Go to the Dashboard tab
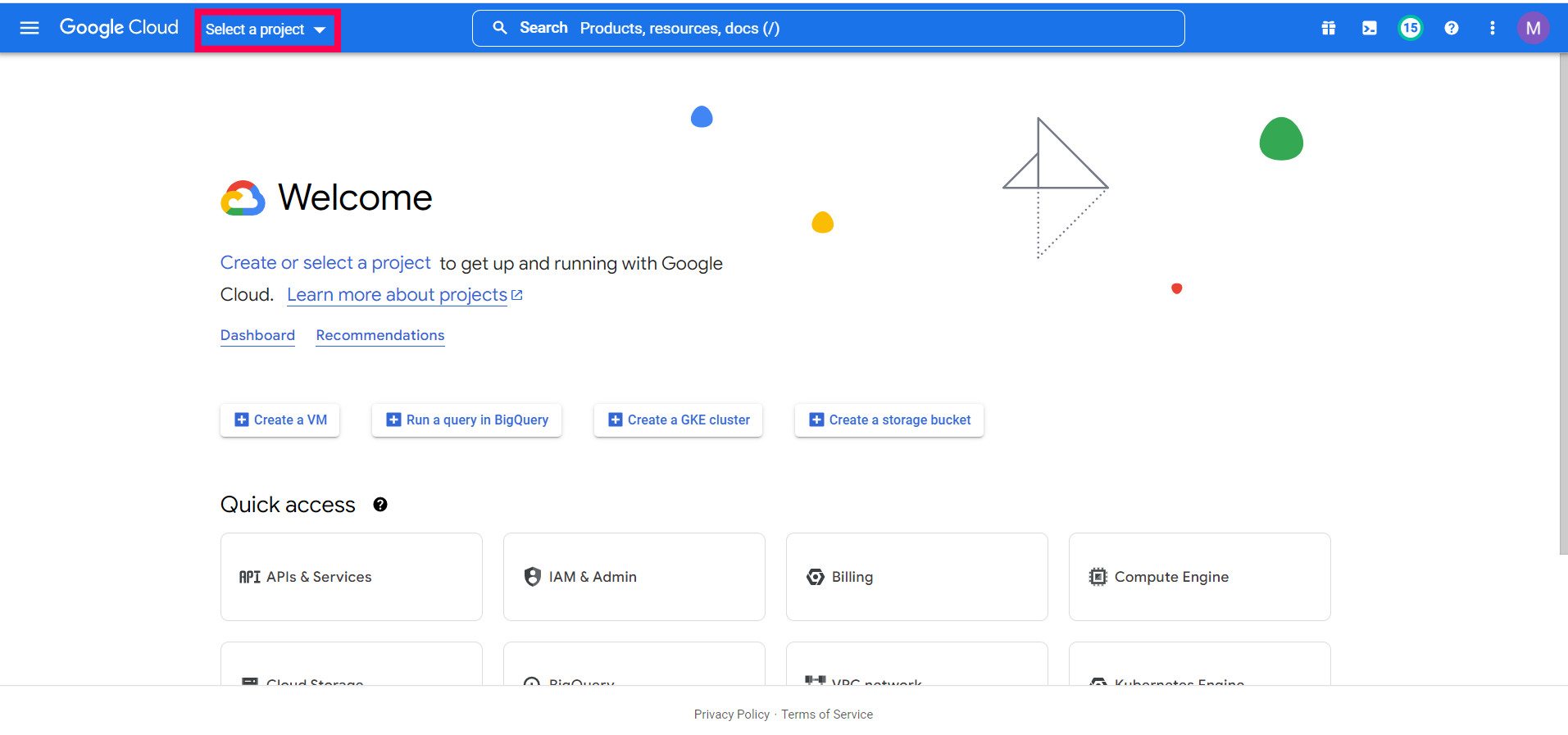The image size is (1568, 735). 257,335
